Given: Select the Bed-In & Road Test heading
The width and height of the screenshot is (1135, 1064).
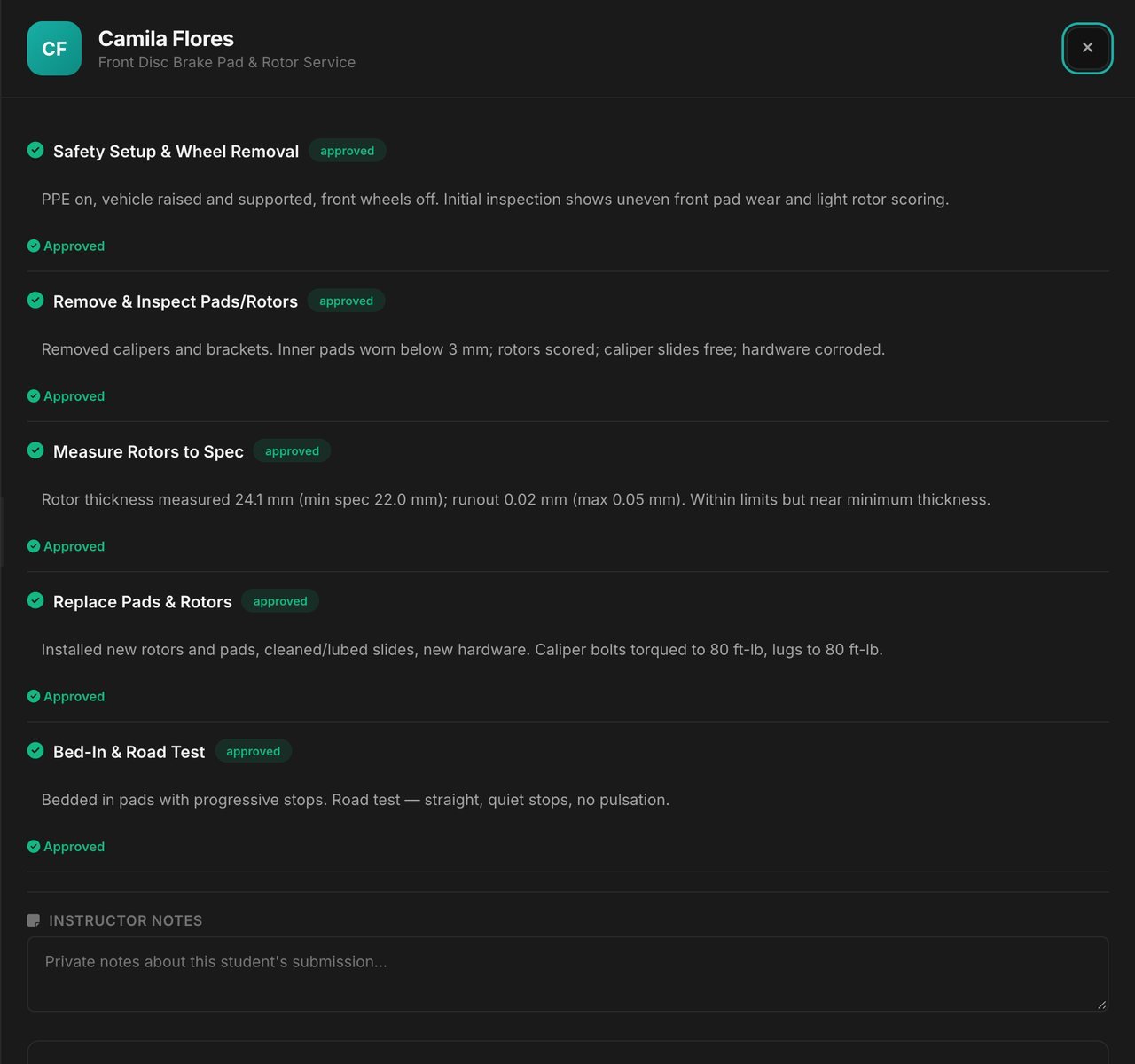Looking at the screenshot, I should click(x=129, y=752).
